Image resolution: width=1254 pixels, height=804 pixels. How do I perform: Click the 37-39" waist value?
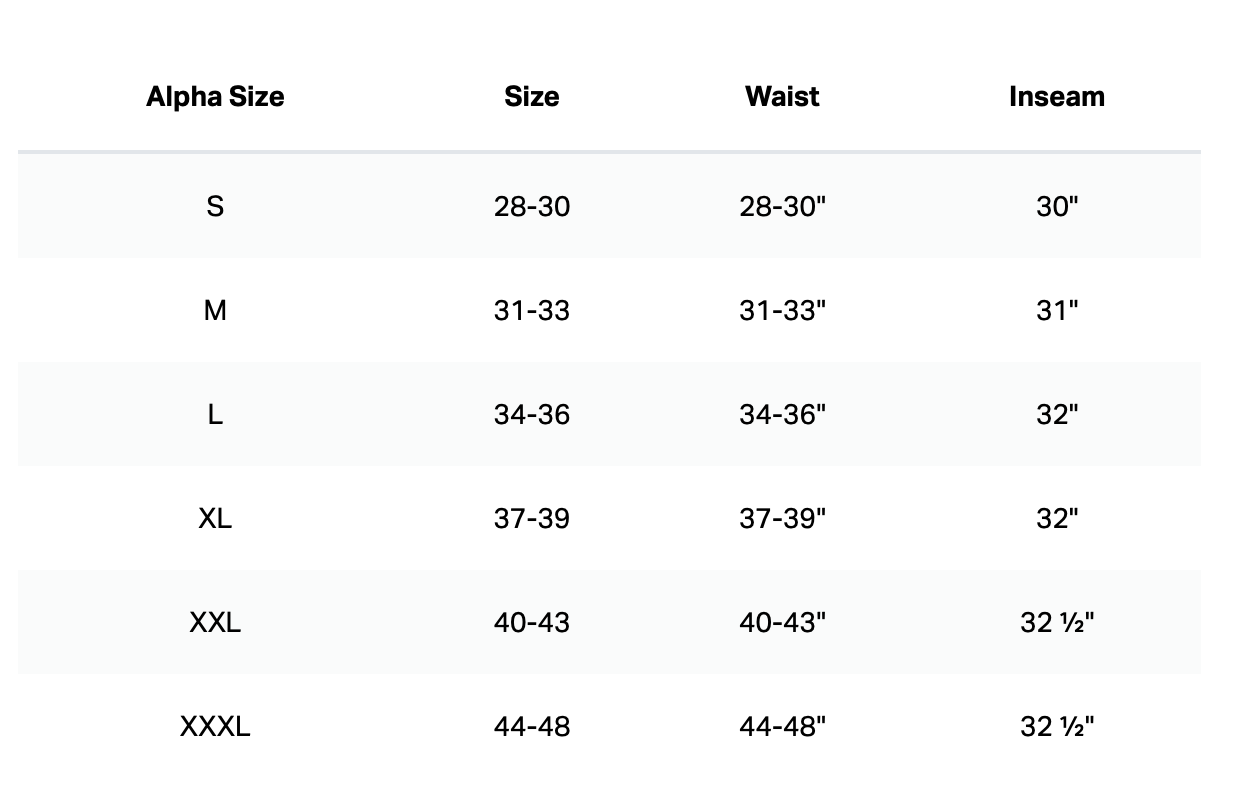(783, 519)
